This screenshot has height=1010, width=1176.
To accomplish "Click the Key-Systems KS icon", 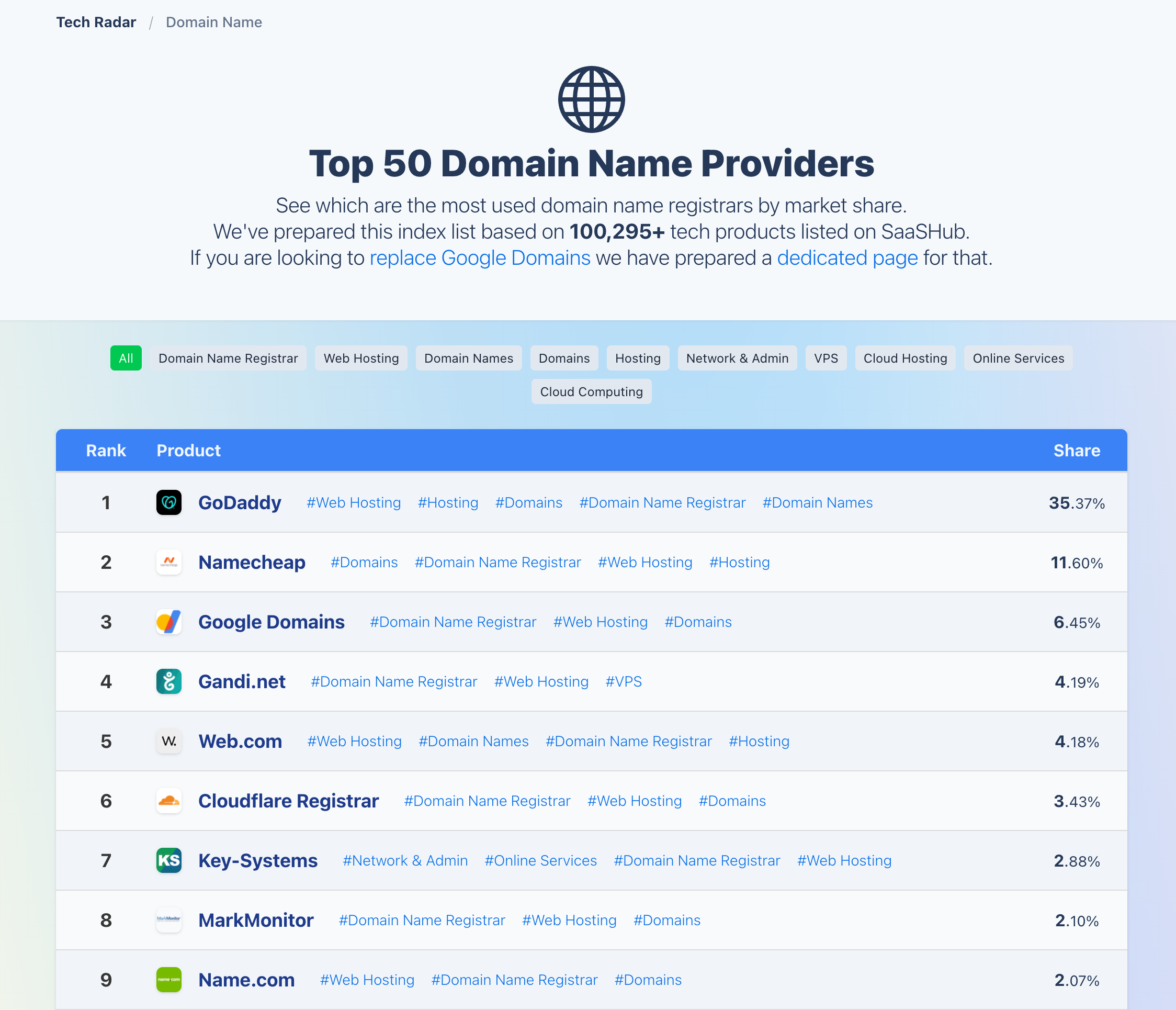I will point(168,860).
